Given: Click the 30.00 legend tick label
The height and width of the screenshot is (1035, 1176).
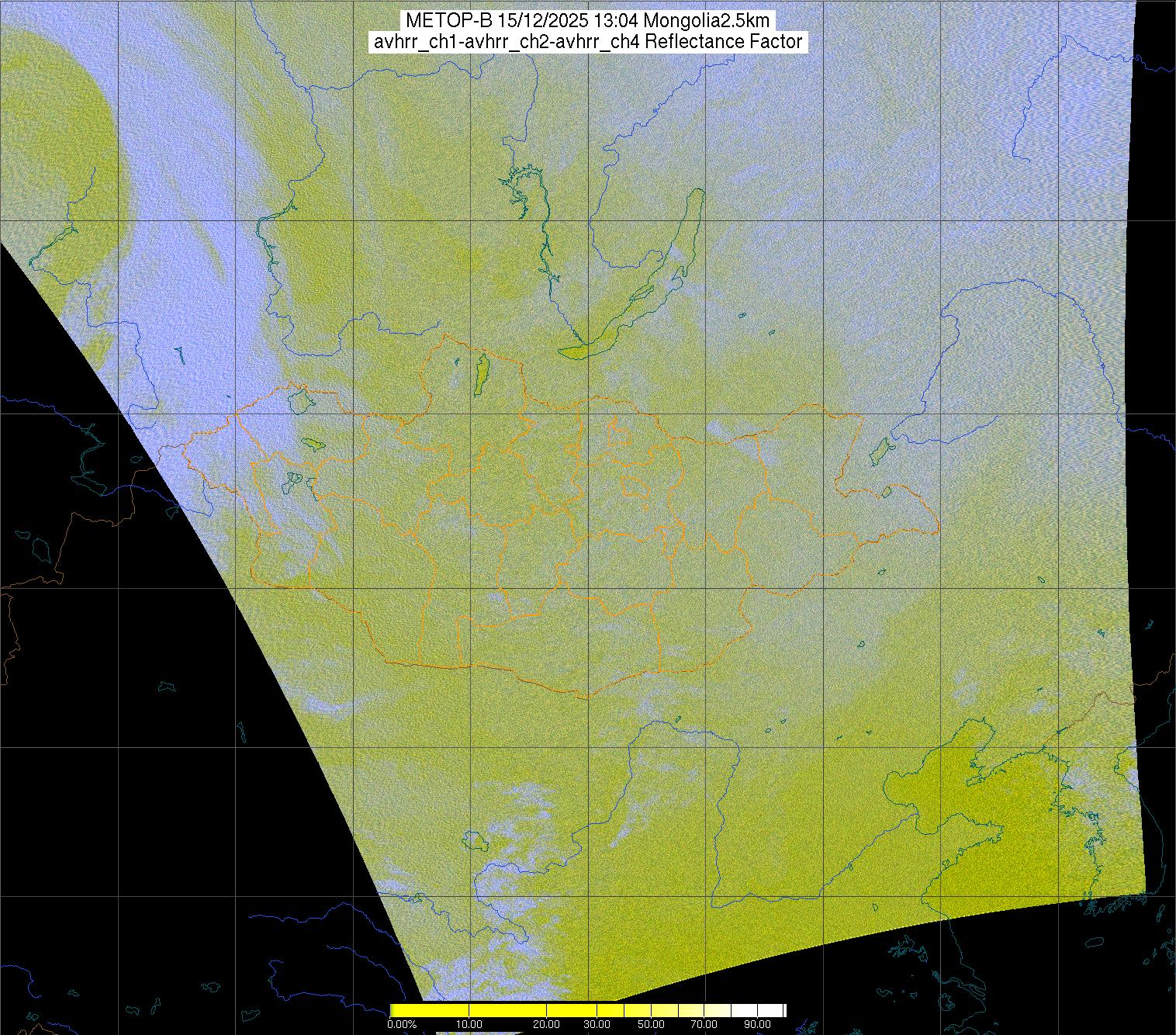Looking at the screenshot, I should 597,1025.
